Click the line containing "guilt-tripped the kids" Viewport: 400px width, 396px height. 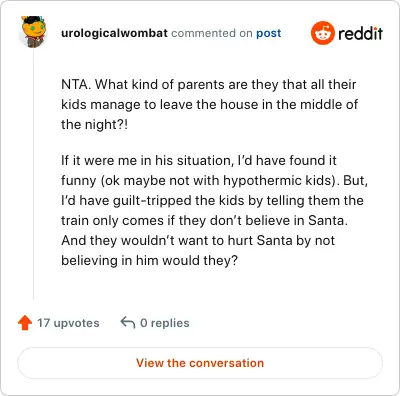[212, 201]
